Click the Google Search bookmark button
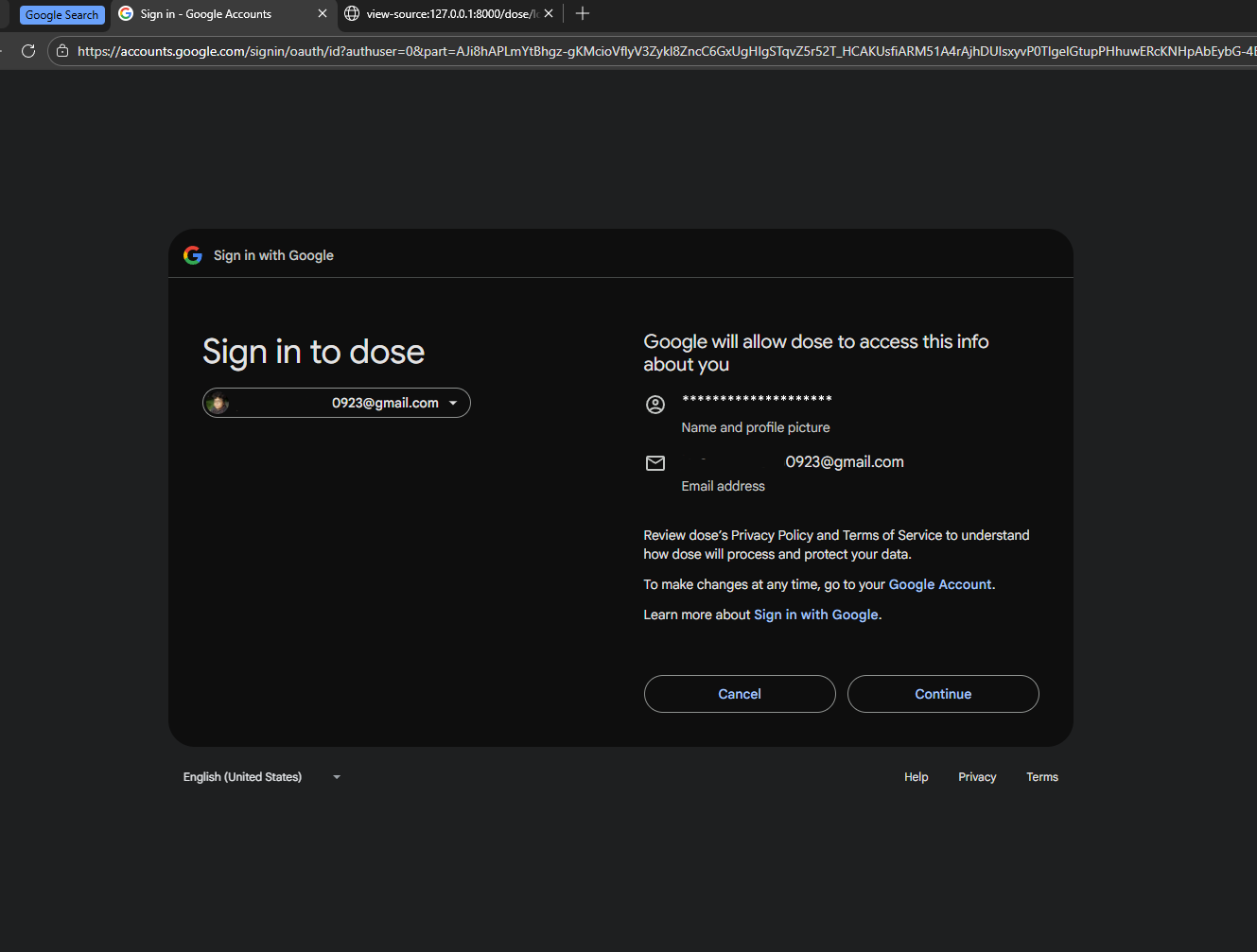 point(61,13)
